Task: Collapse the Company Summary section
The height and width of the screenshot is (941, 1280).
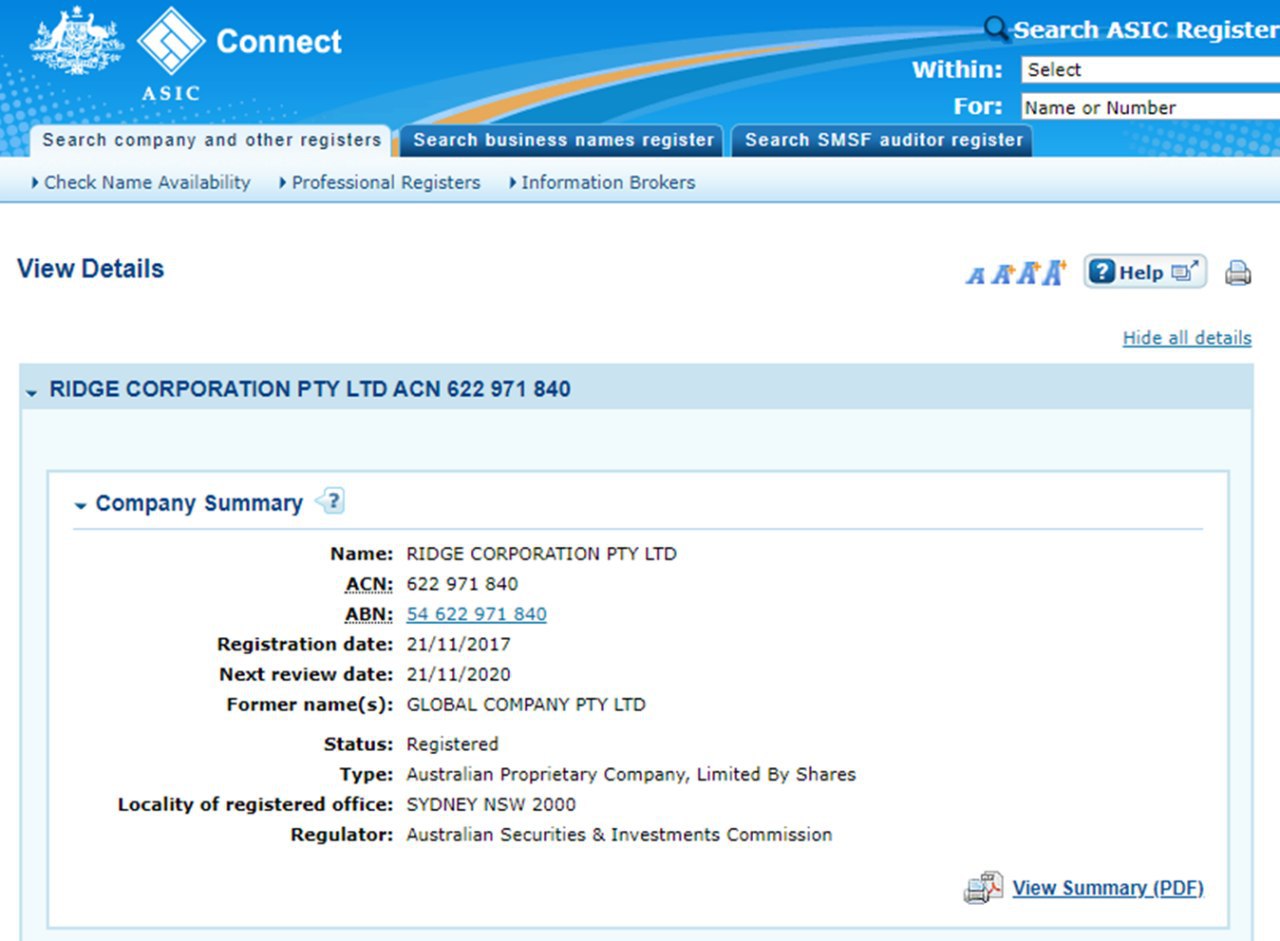Action: pos(80,507)
